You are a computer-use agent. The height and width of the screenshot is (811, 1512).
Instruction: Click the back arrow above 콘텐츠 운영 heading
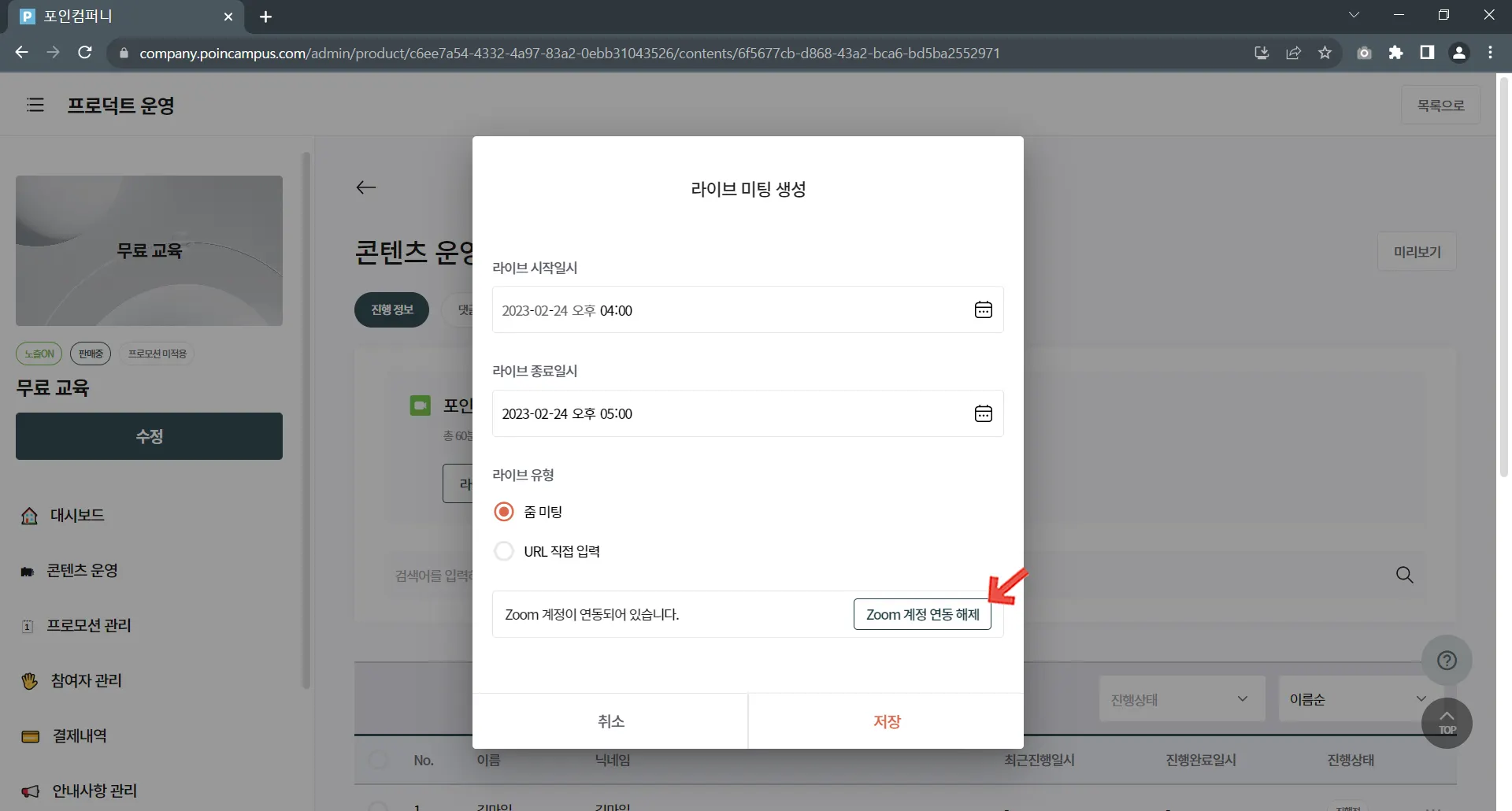pos(366,187)
